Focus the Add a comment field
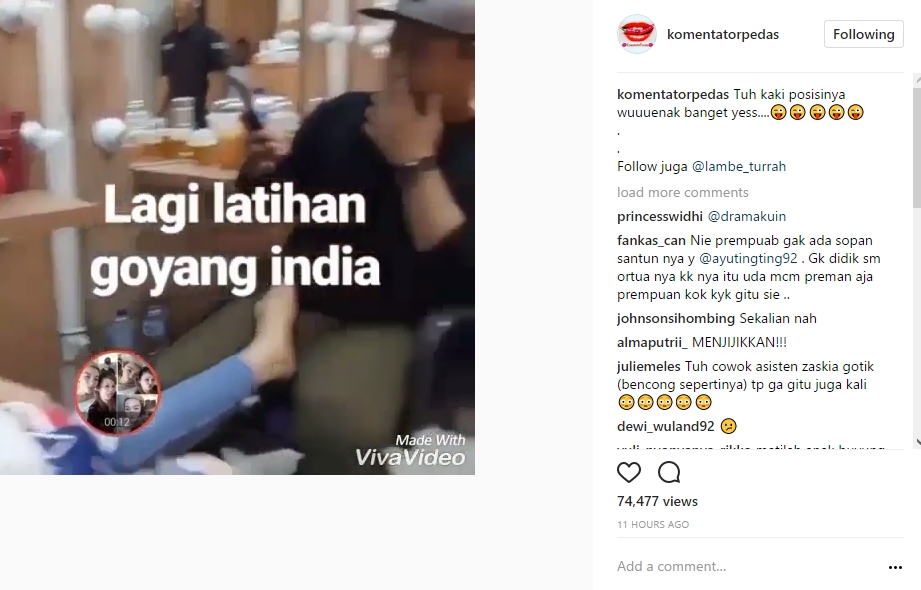The image size is (921, 590). point(746,566)
